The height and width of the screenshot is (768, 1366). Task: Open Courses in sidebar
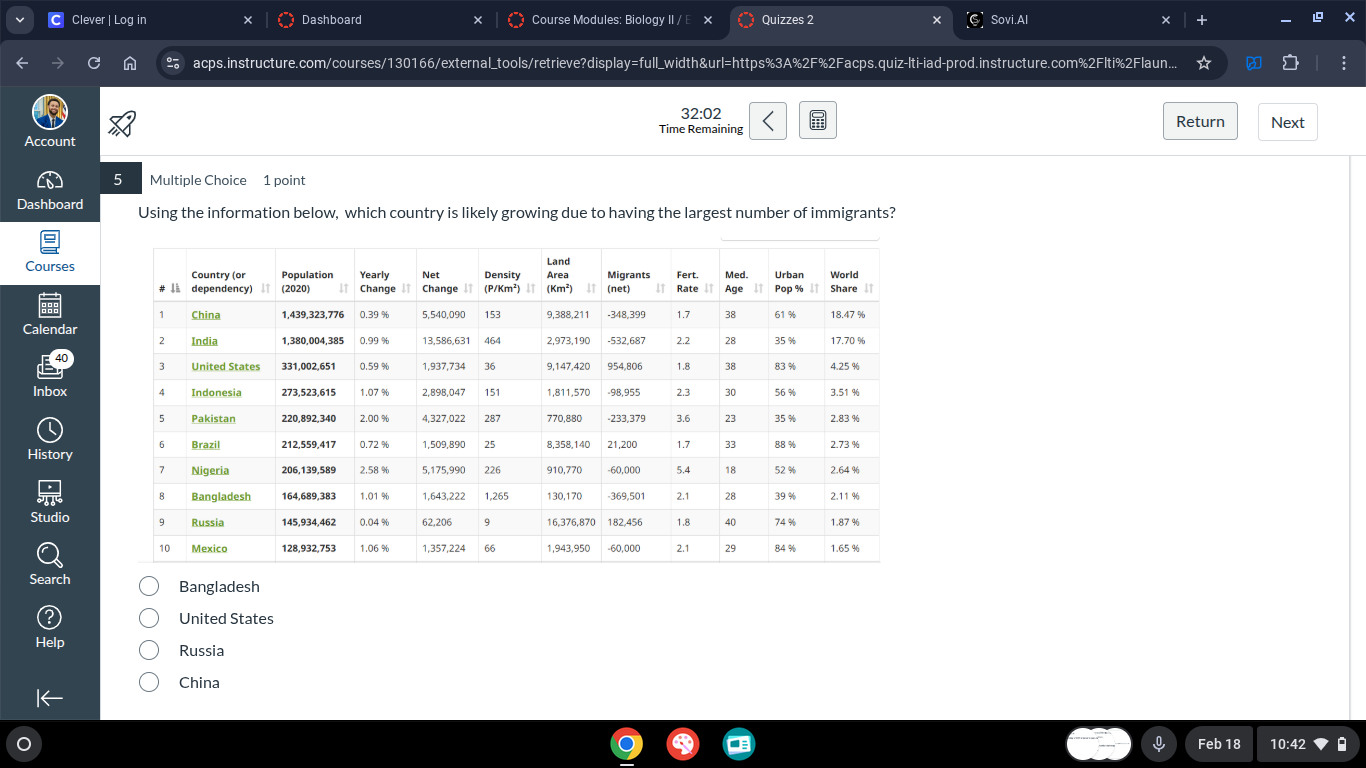click(50, 253)
